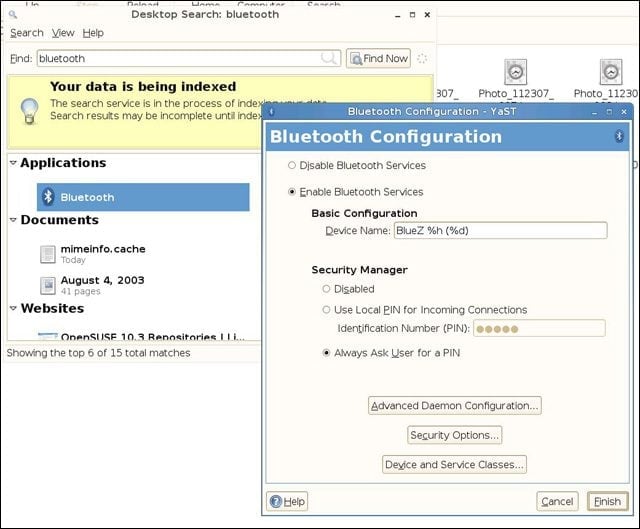The image size is (640, 529).
Task: Click the YaST window title bar icon
Action: pos(271,111)
